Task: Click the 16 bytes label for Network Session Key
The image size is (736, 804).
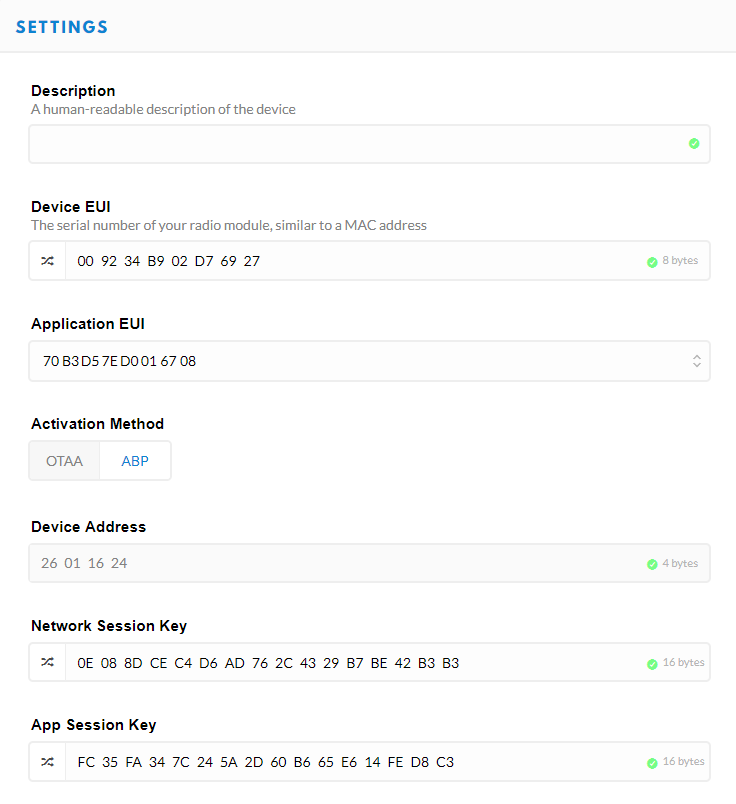Action: 683,662
